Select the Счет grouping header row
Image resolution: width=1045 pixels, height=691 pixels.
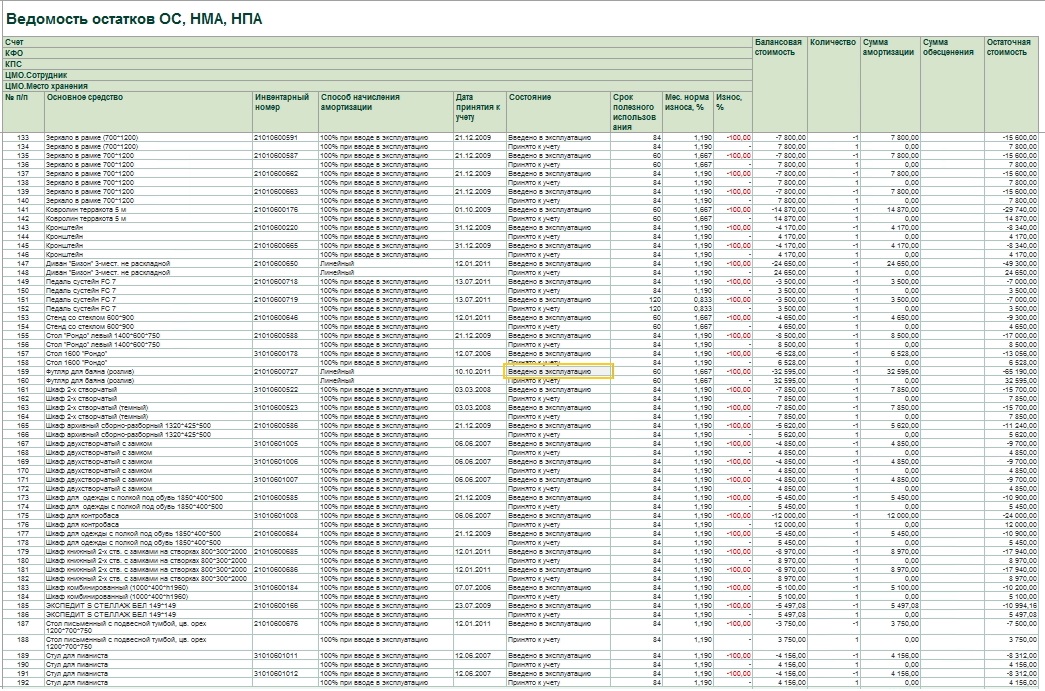(x=376, y=42)
